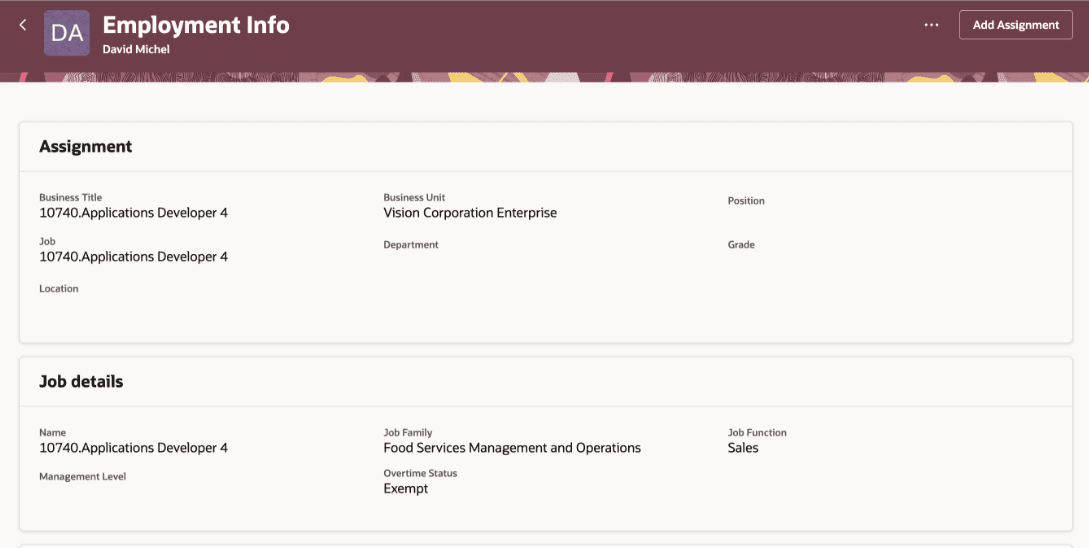The image size is (1089, 548).
Task: Select the Assignment section heading
Action: click(86, 146)
